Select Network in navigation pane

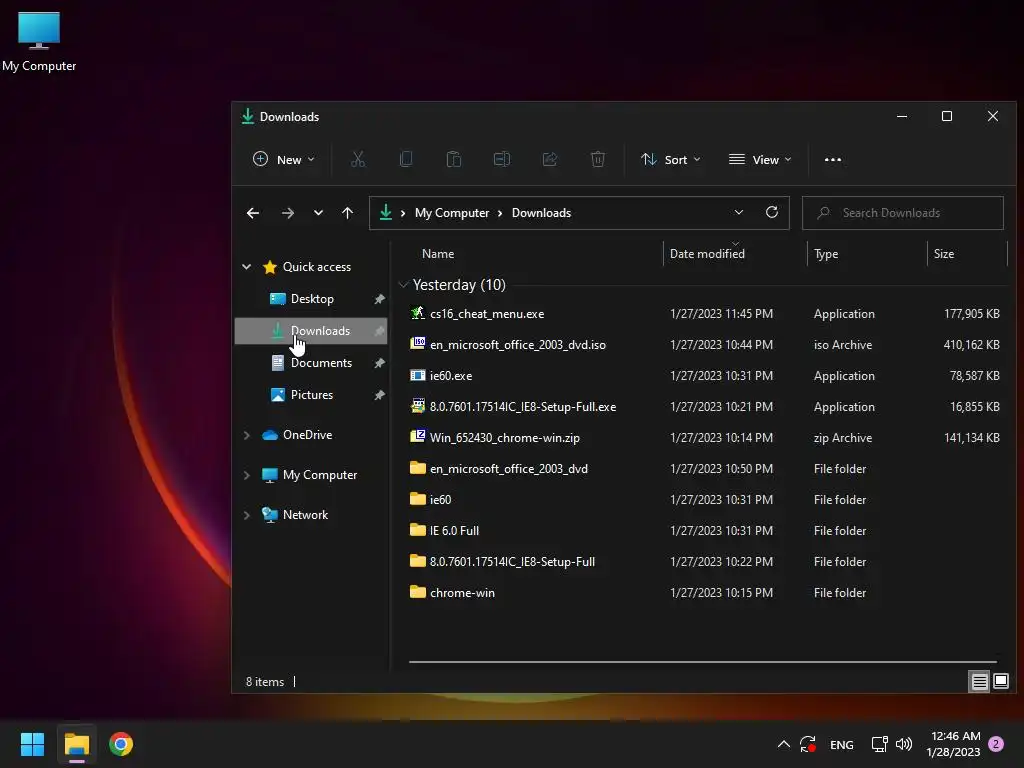(x=305, y=515)
